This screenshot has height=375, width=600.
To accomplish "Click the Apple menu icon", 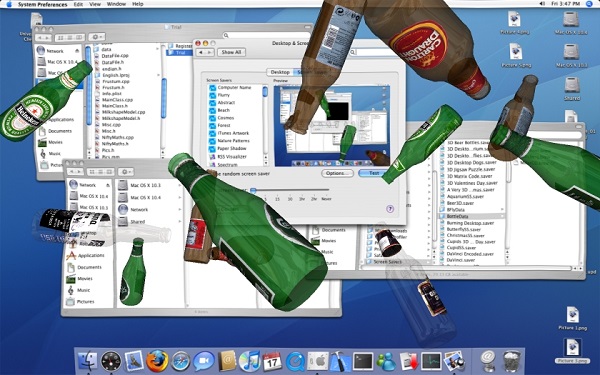I will coord(9,4).
